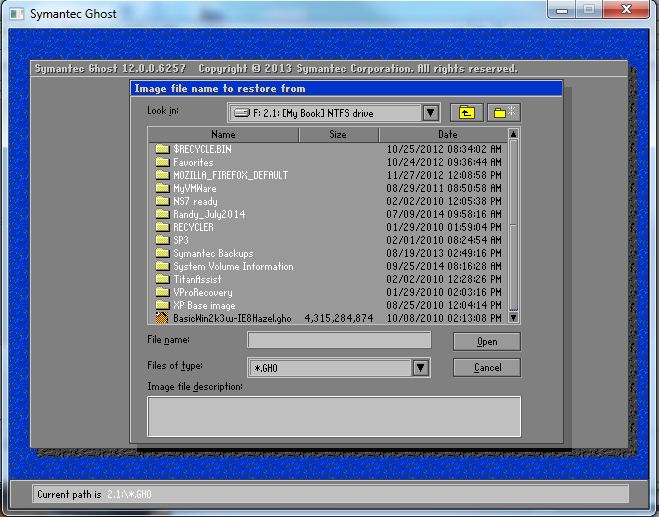
Task: Click the 10/08/2010 02:13:08 PM date
Action: 444,318
